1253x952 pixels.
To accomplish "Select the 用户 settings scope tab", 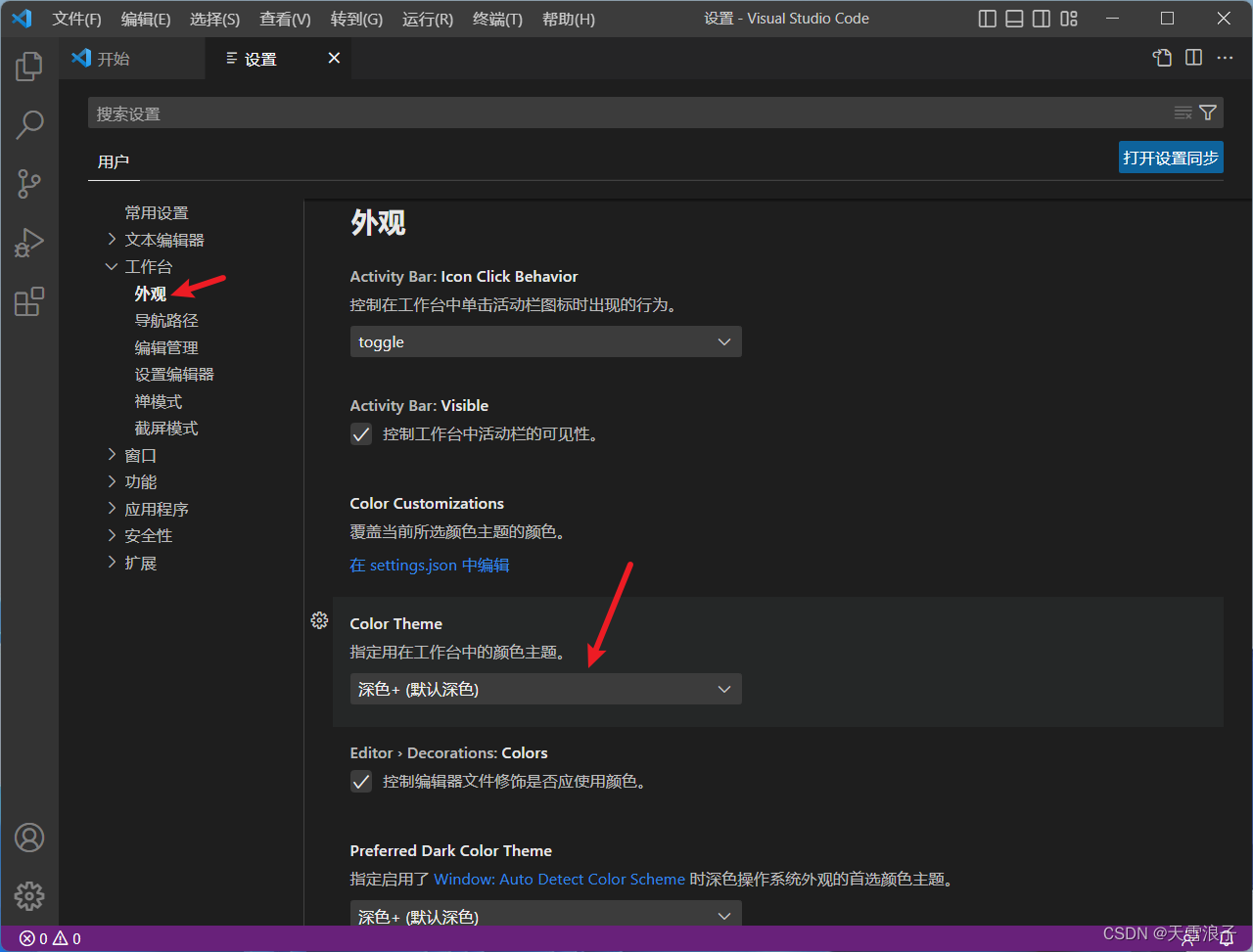I will 114,161.
